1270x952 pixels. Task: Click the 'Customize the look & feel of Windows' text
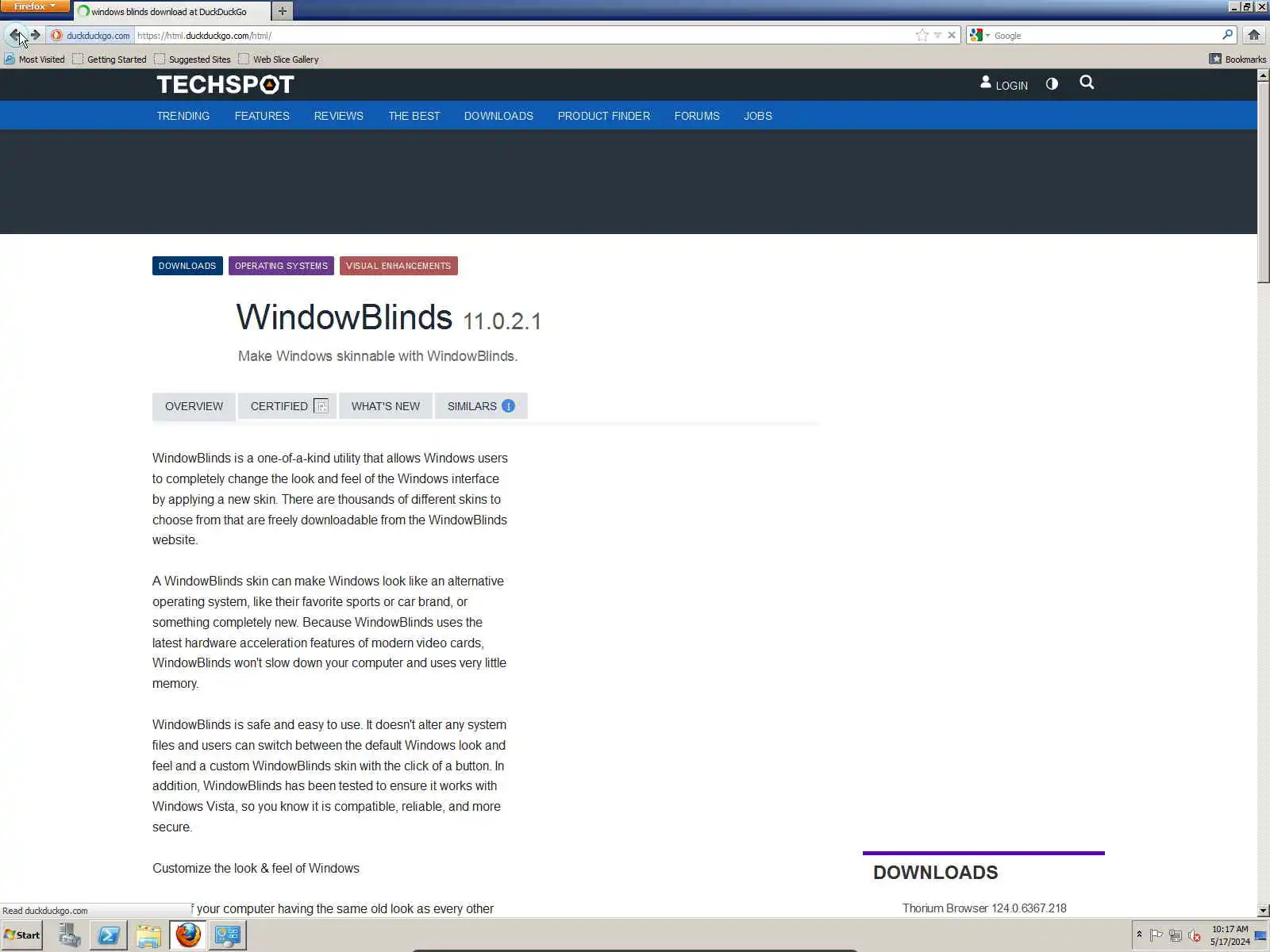(x=256, y=868)
